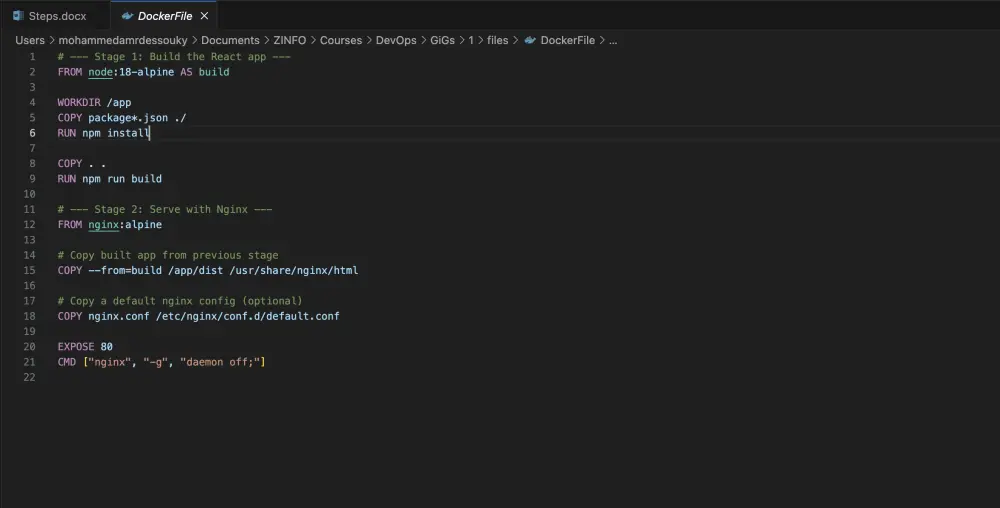Click the Docker whale icon on DockerFile tab
The height and width of the screenshot is (508, 1000).
pyautogui.click(x=126, y=16)
